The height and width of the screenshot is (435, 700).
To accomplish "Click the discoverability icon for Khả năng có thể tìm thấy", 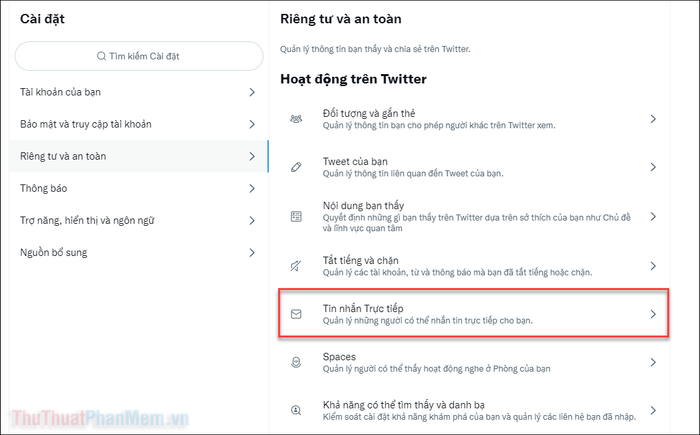I will [296, 410].
